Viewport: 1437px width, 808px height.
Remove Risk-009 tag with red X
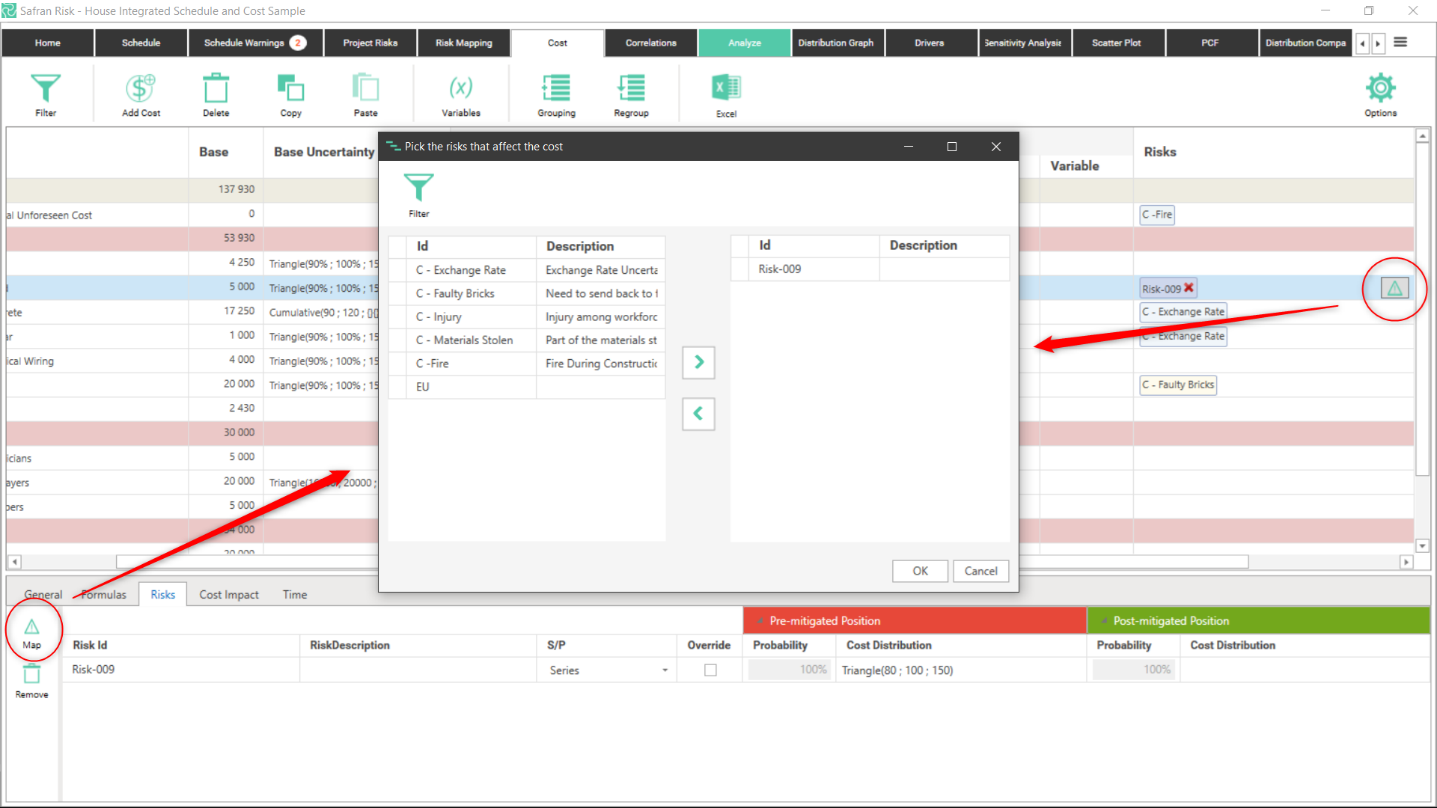(1189, 288)
